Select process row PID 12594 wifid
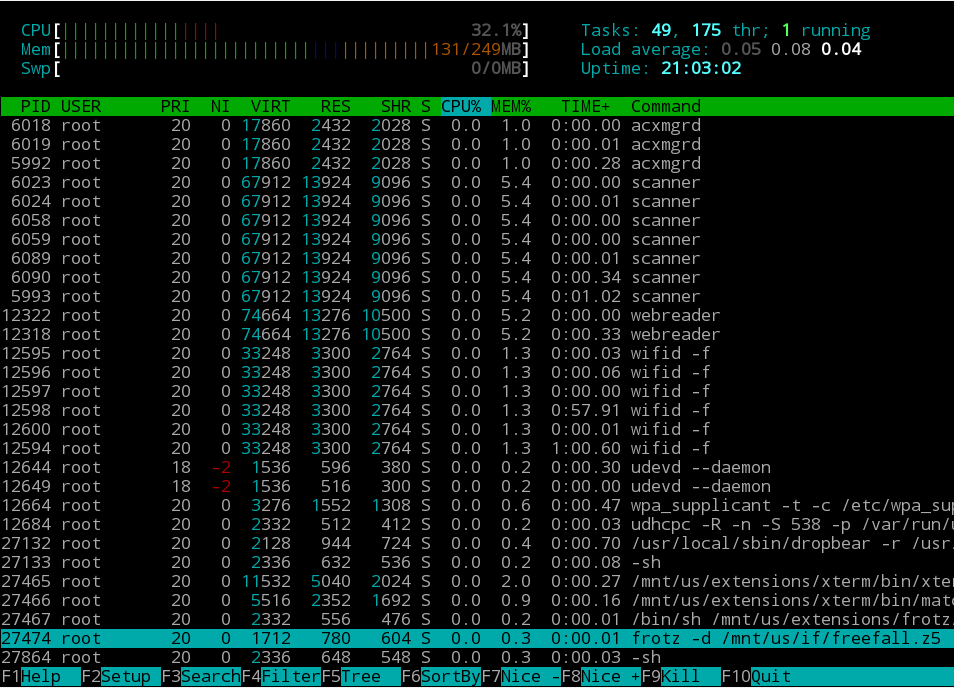The height and width of the screenshot is (688, 954). pos(477,448)
